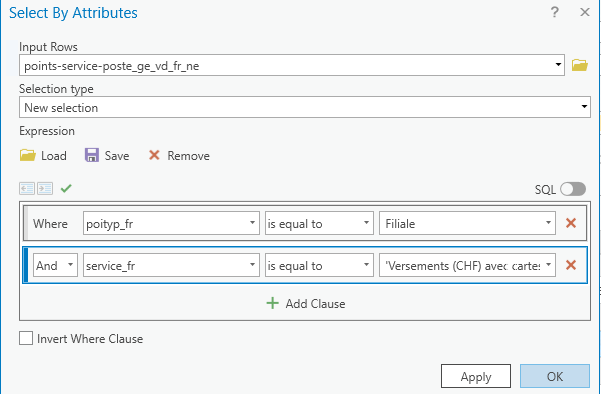Load a saved expression
The height and width of the screenshot is (394, 601).
(43, 156)
